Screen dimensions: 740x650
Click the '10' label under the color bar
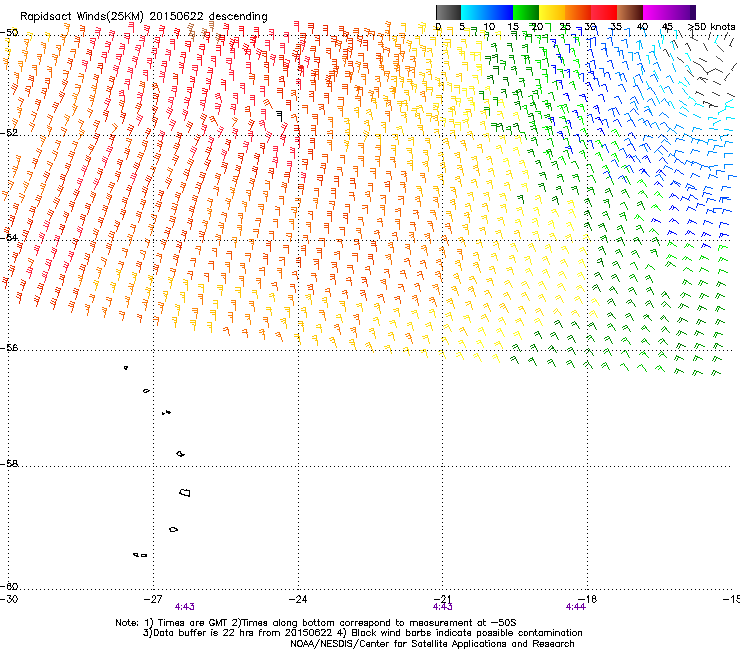coord(489,26)
